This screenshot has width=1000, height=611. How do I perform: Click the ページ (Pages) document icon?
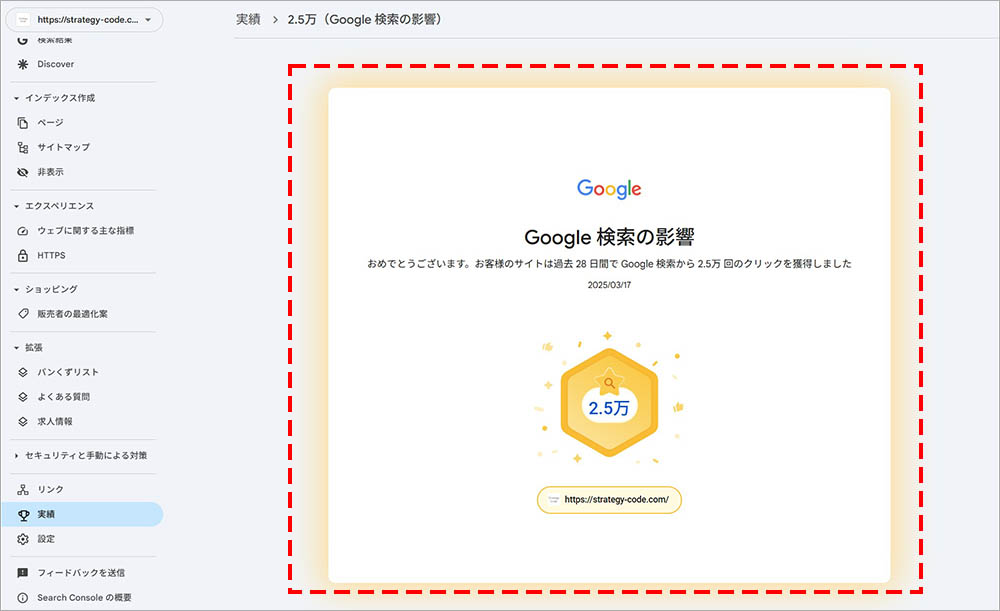tap(23, 122)
